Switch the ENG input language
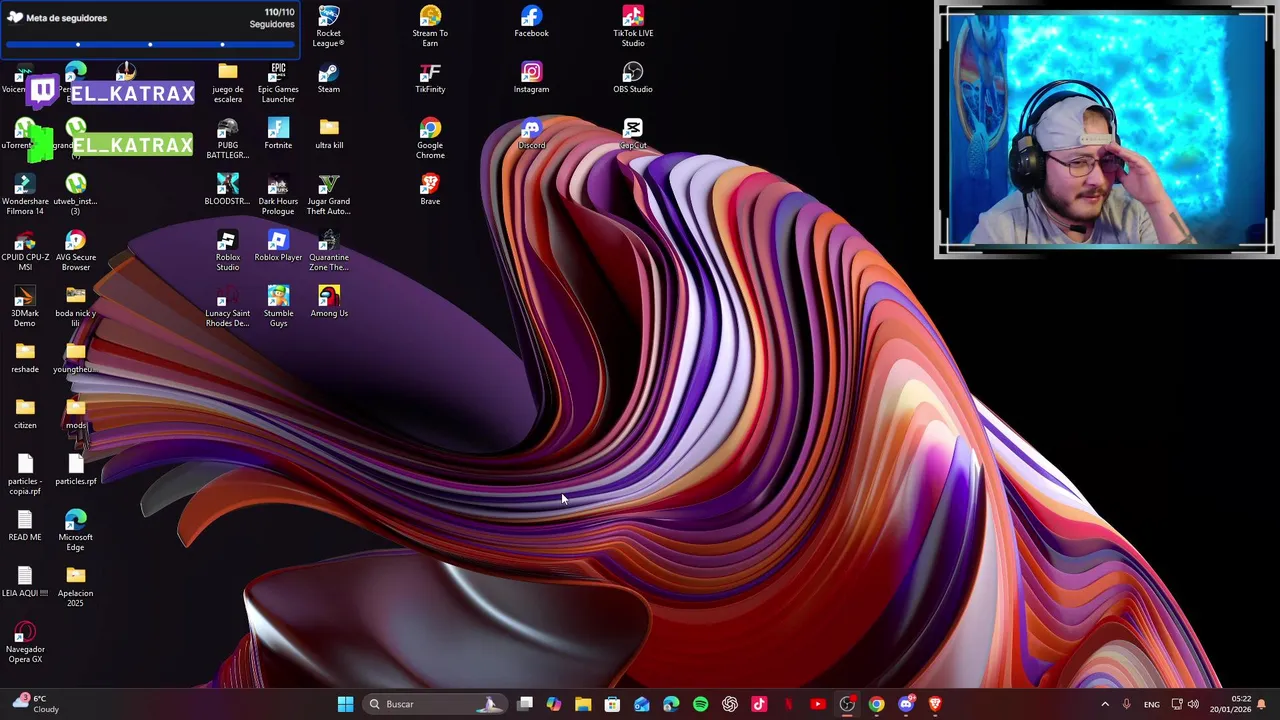 coord(1152,704)
